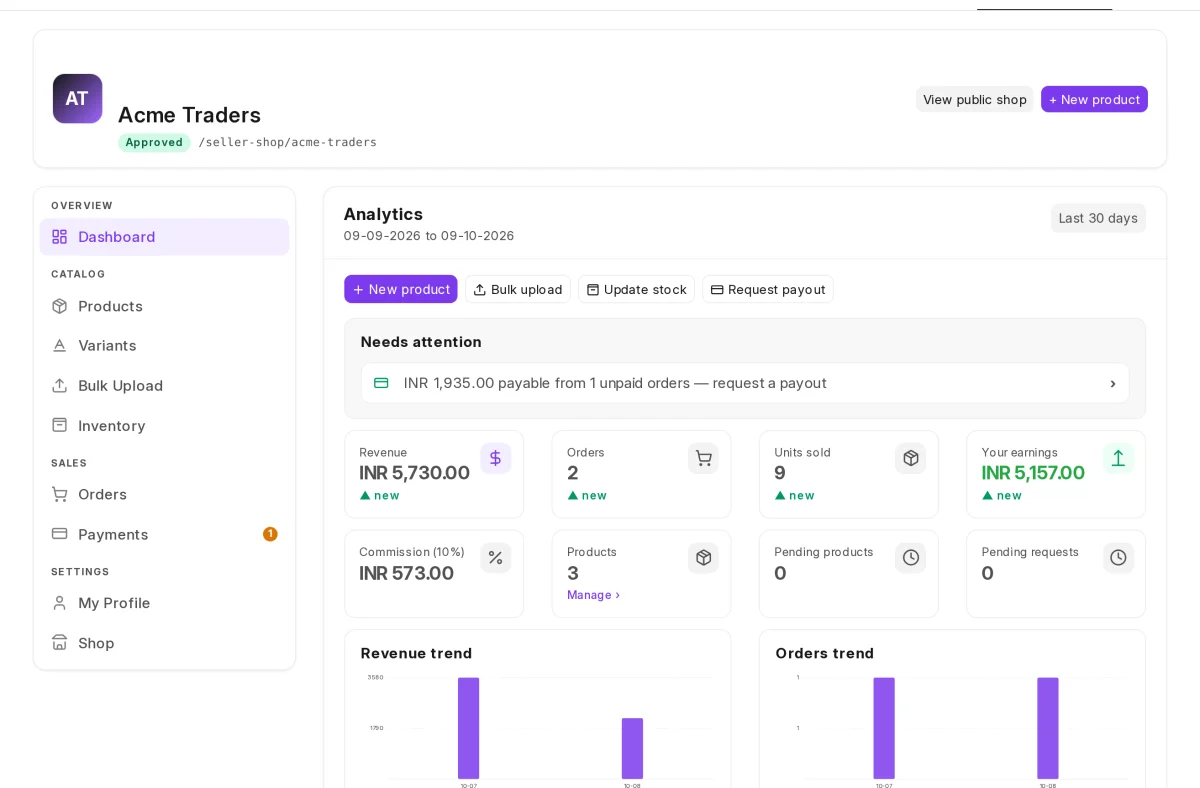Screen dimensions: 1200x788
Task: Click the Pending products clock icon
Action: click(x=910, y=557)
